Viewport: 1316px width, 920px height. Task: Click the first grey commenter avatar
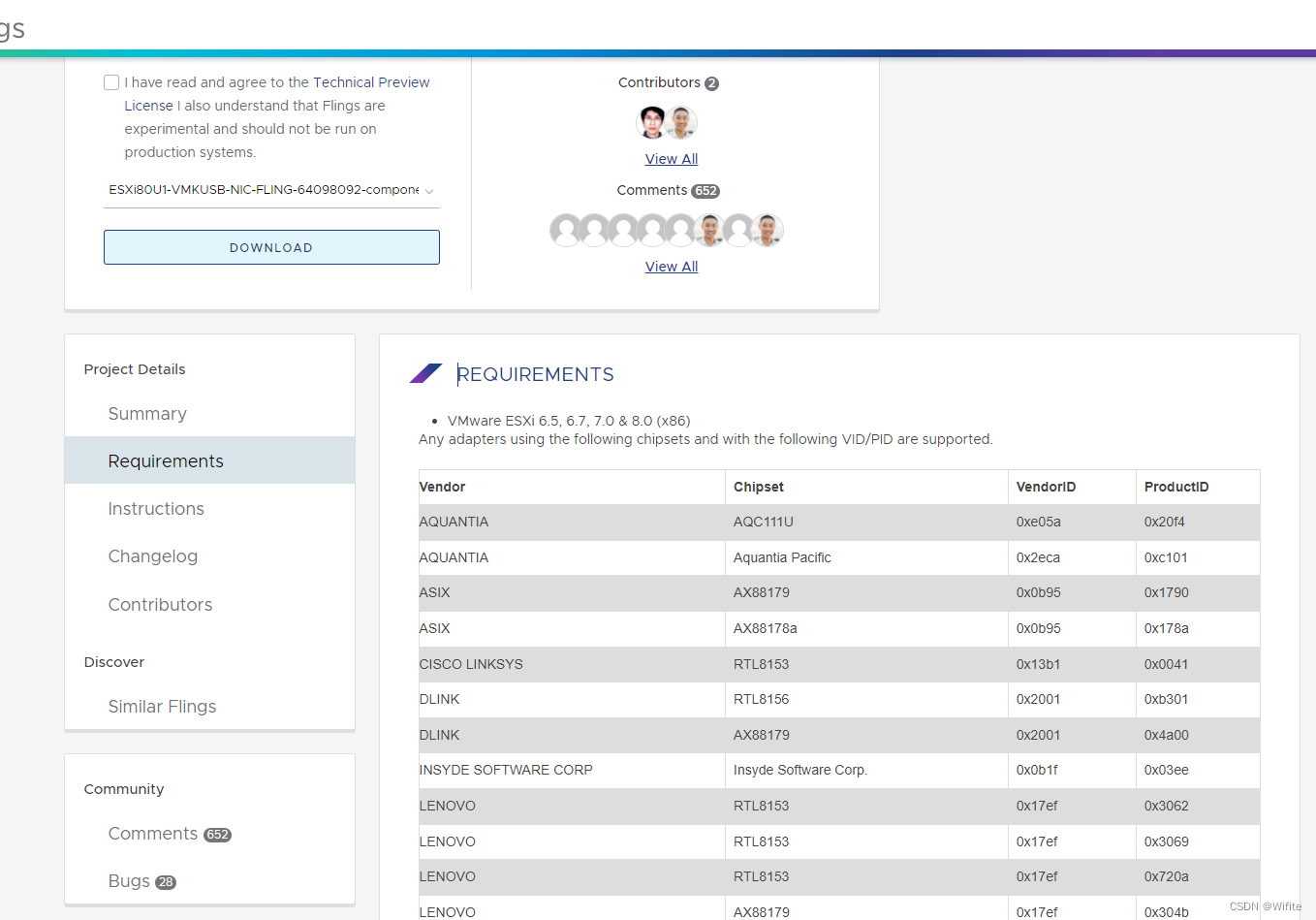click(x=565, y=230)
